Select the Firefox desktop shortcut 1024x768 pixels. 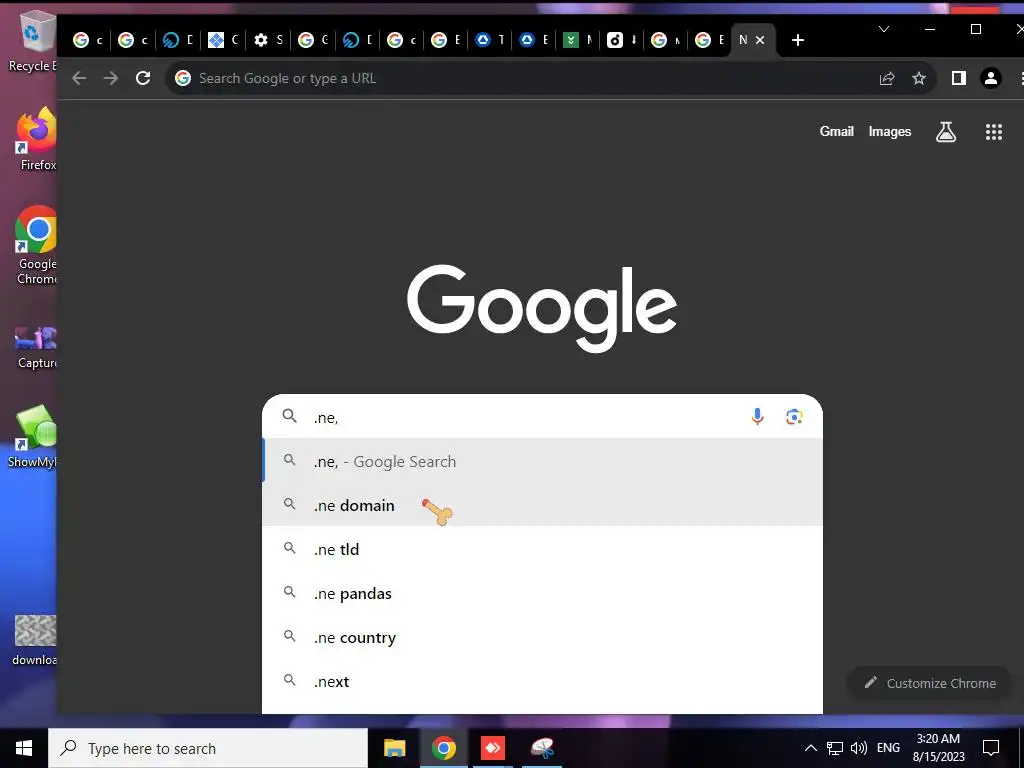37,140
